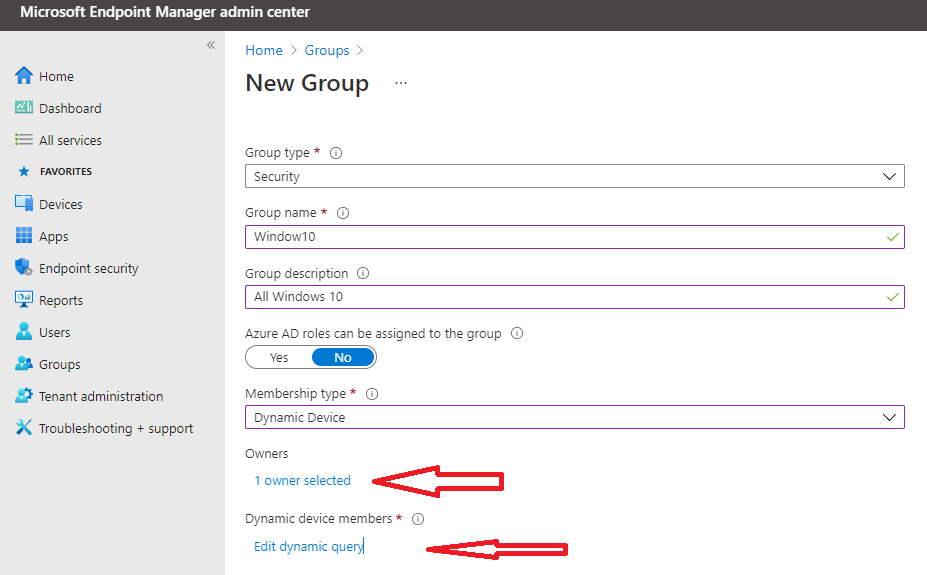The image size is (927, 575).
Task: Click the Reports screen icon
Action: pos(24,299)
